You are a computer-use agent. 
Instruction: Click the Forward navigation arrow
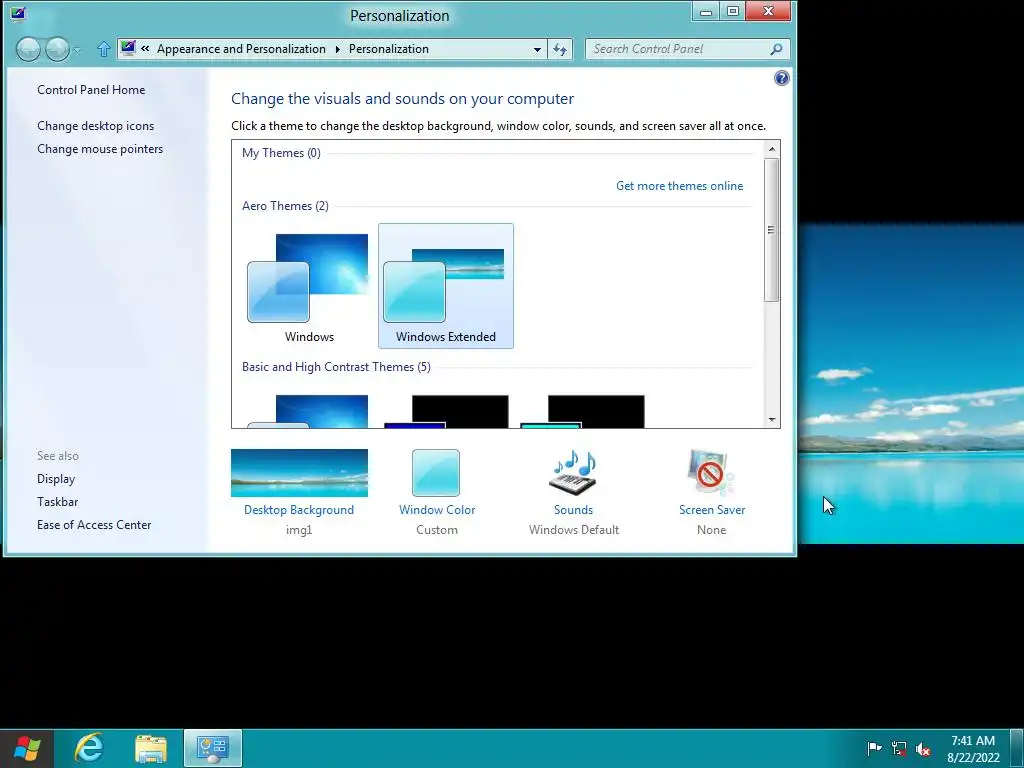coord(57,49)
